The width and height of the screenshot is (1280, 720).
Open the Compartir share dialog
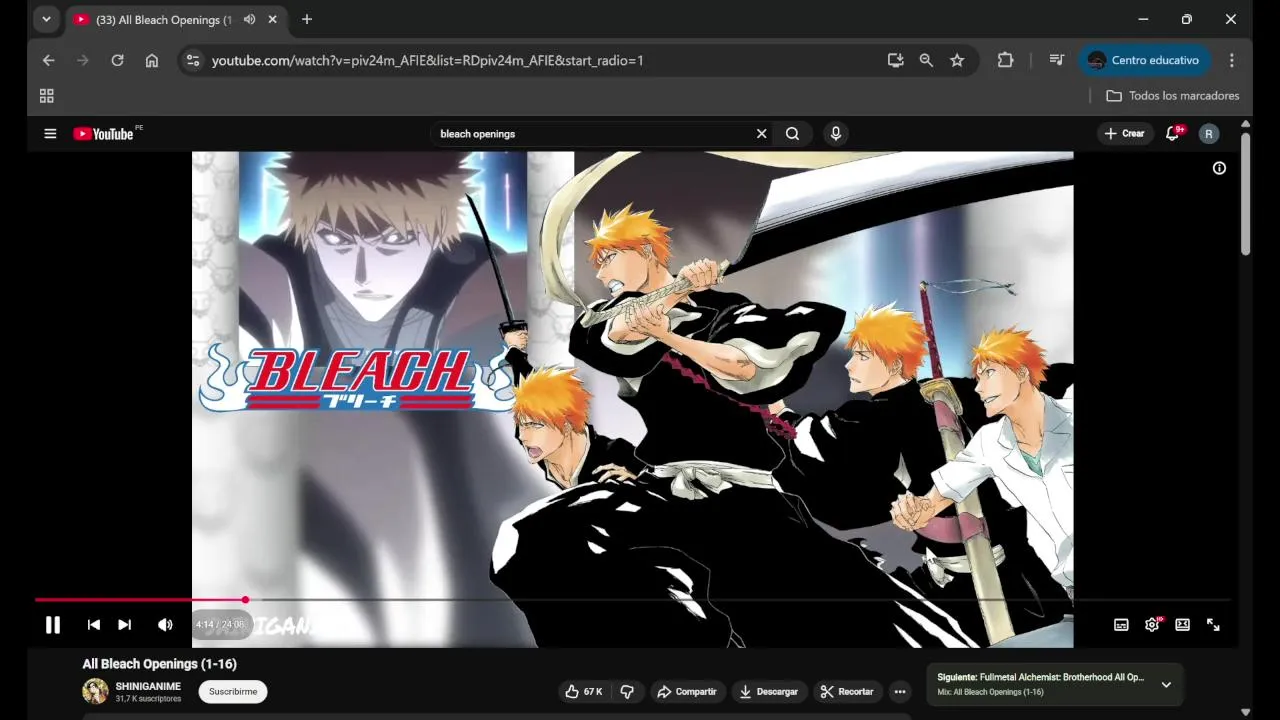click(686, 691)
